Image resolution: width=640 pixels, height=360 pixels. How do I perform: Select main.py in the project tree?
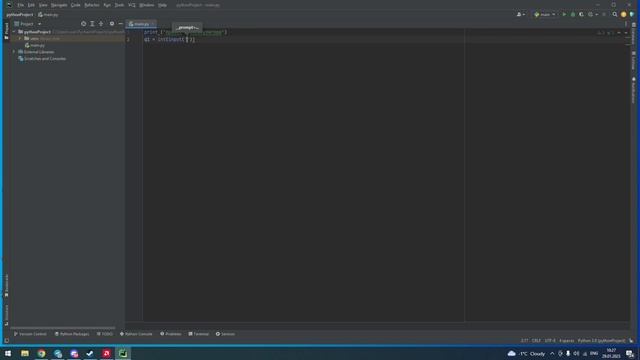point(35,45)
